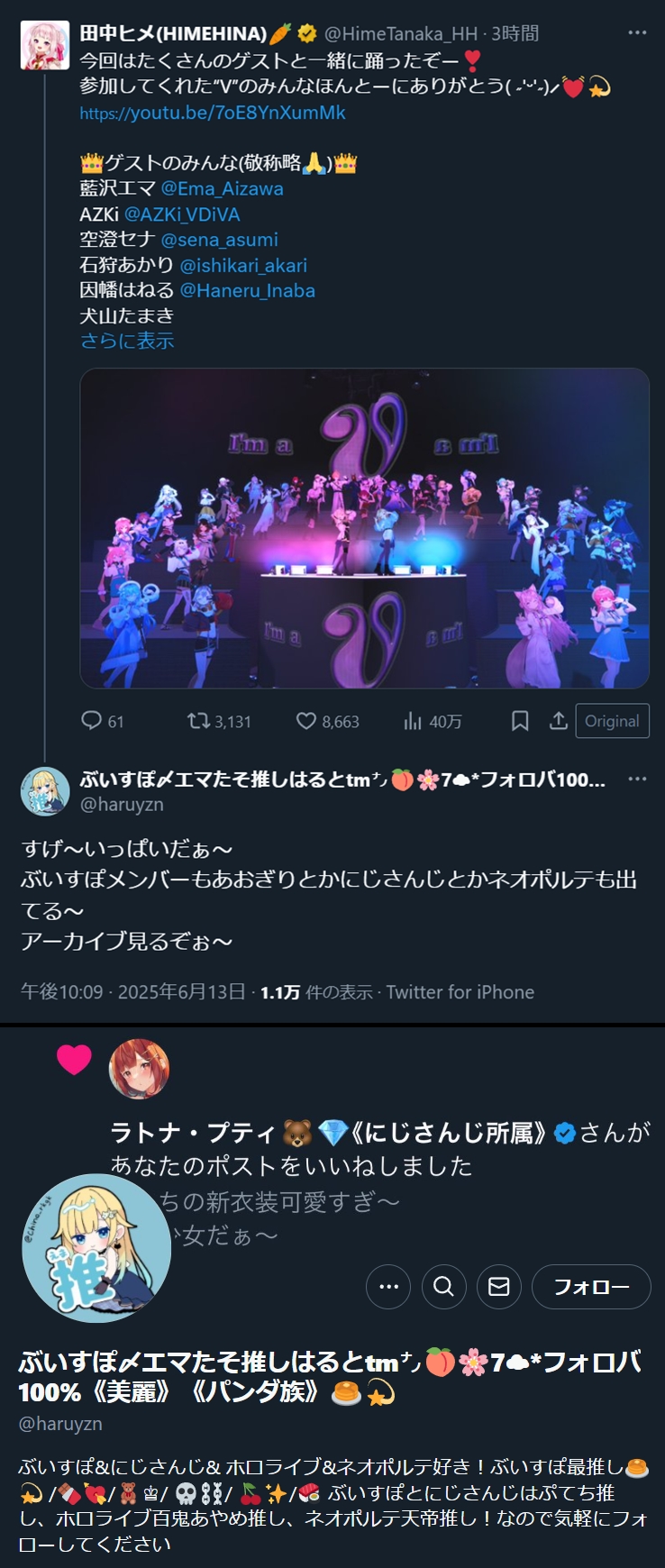
Task: Open the view analytics icon showing 40万
Action: [413, 720]
